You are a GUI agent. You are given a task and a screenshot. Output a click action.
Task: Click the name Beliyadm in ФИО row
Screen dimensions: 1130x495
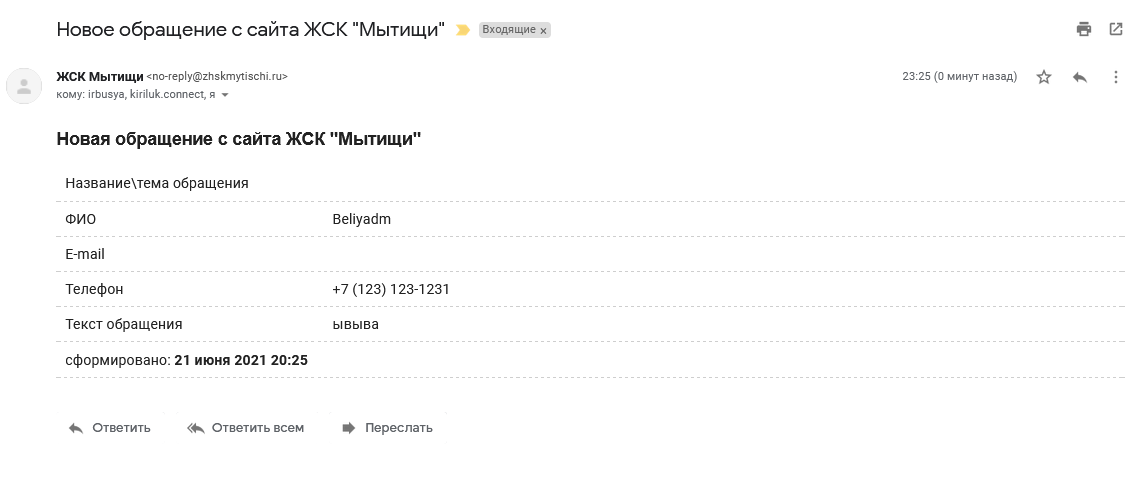tap(362, 220)
